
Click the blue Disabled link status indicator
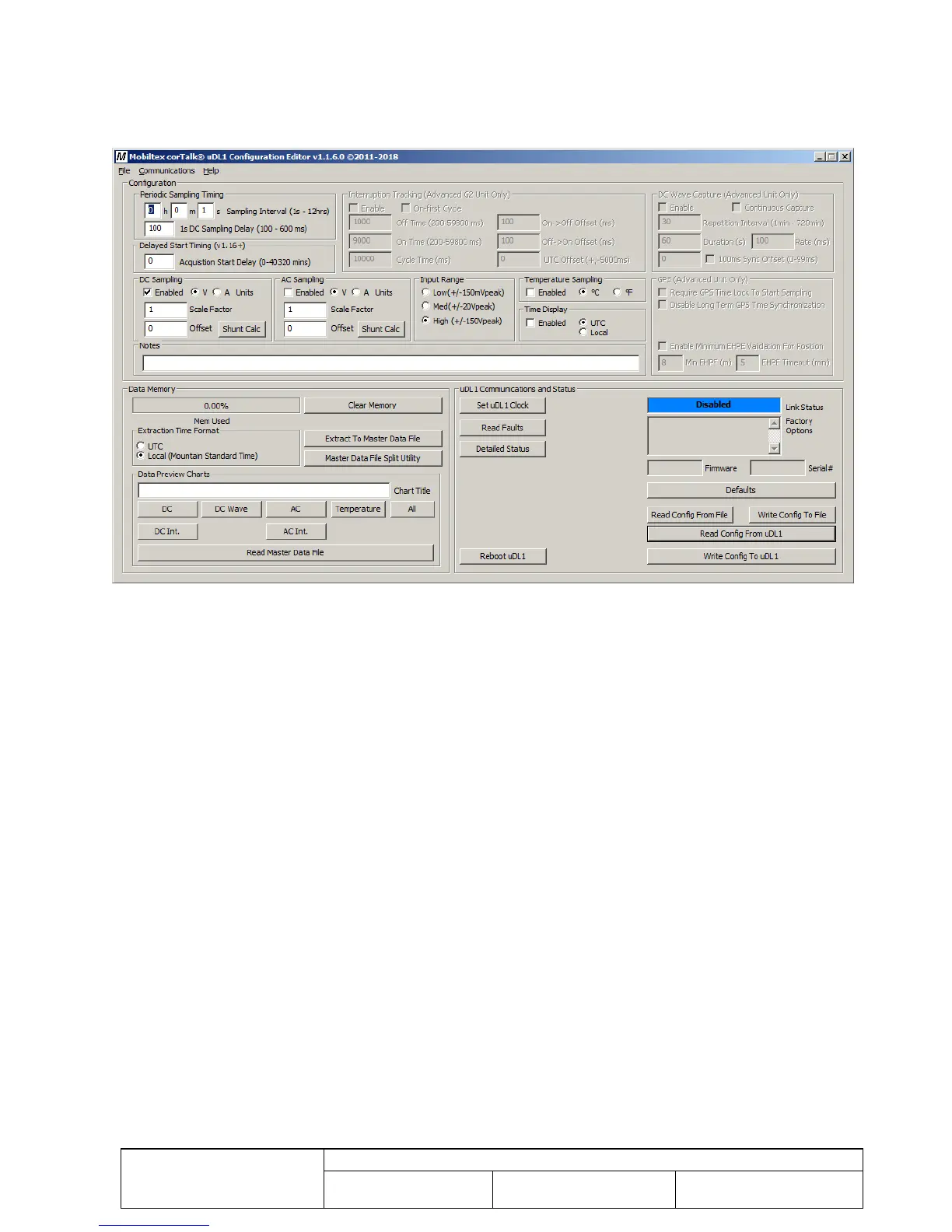[714, 405]
